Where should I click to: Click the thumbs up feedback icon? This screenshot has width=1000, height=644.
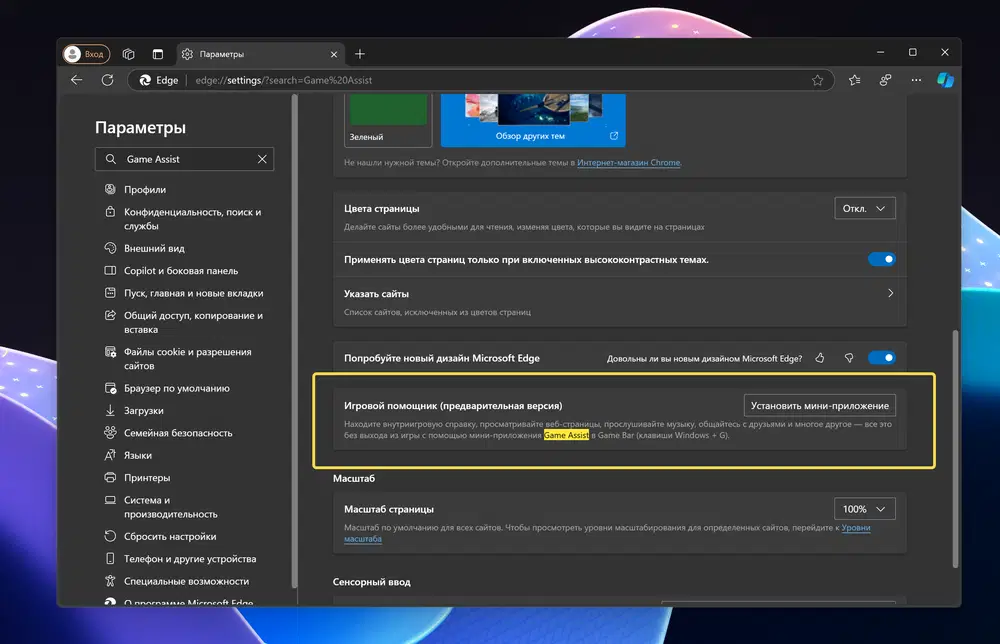point(820,358)
